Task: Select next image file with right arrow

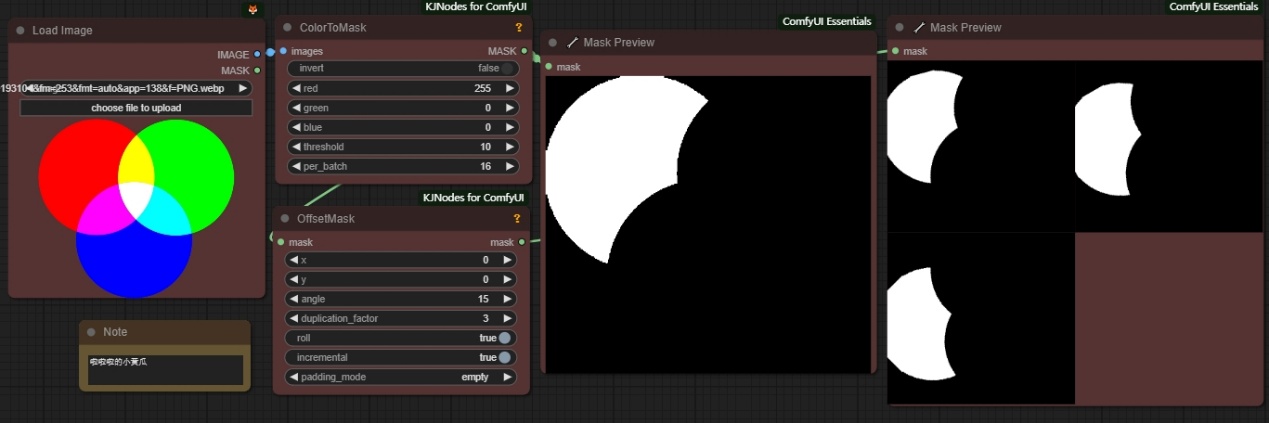Action: 242,88
